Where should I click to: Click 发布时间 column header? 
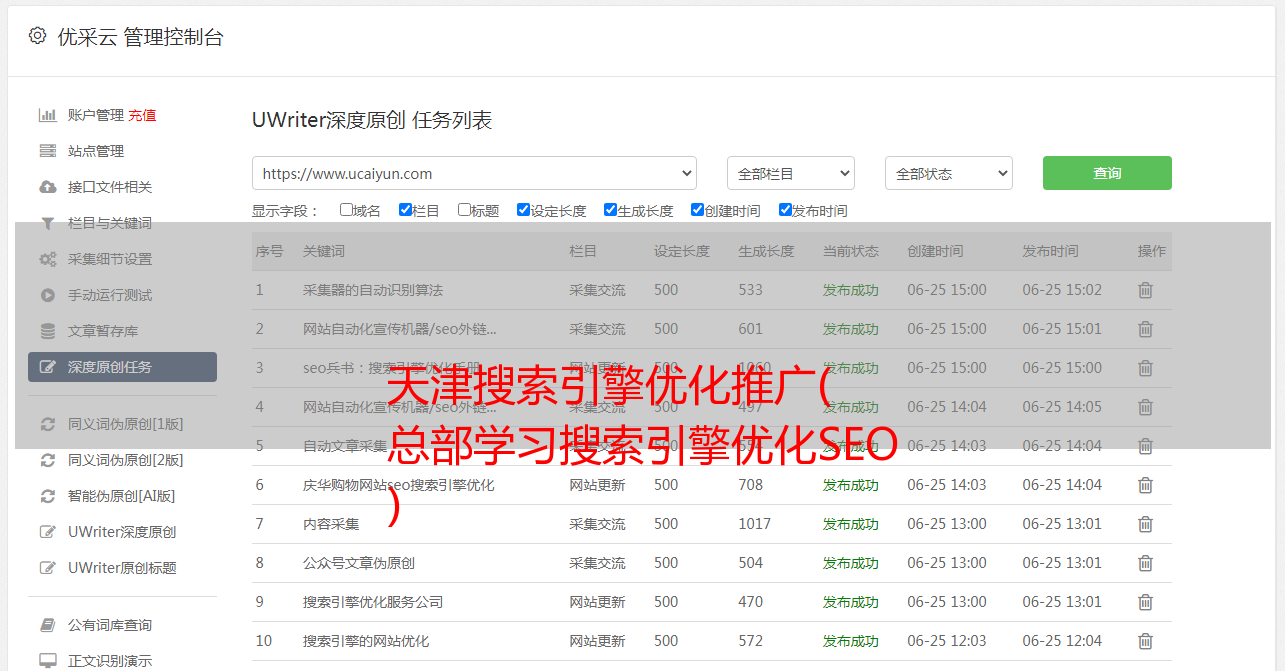tap(1050, 251)
